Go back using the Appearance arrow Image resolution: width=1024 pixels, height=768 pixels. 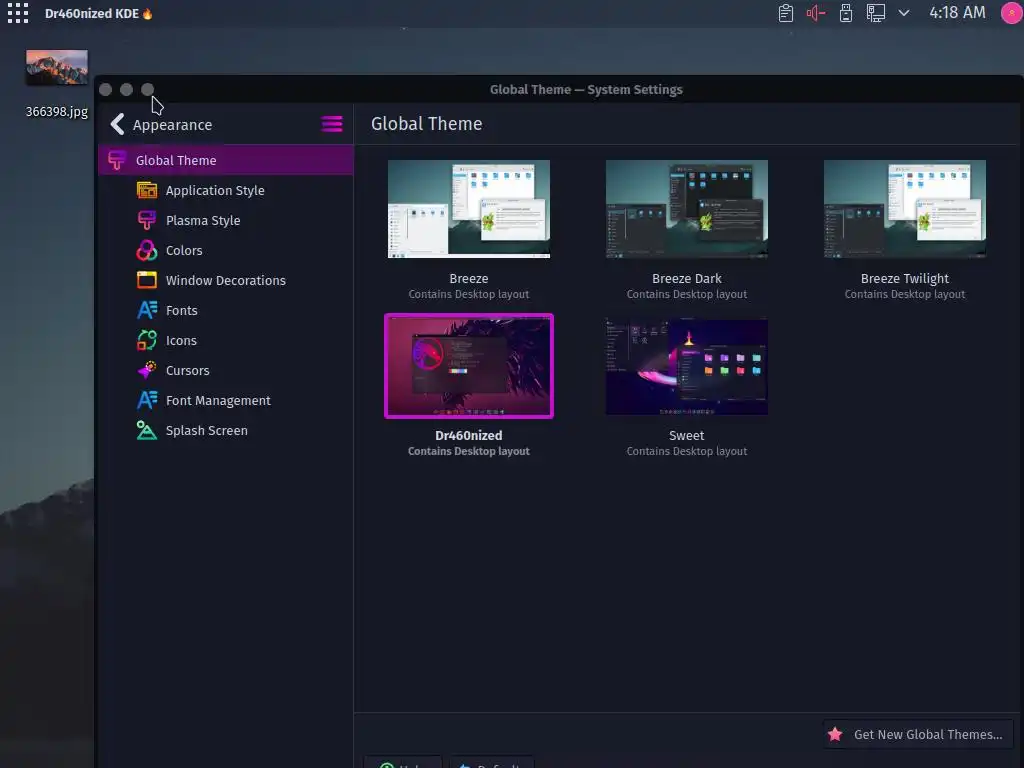tap(118, 124)
